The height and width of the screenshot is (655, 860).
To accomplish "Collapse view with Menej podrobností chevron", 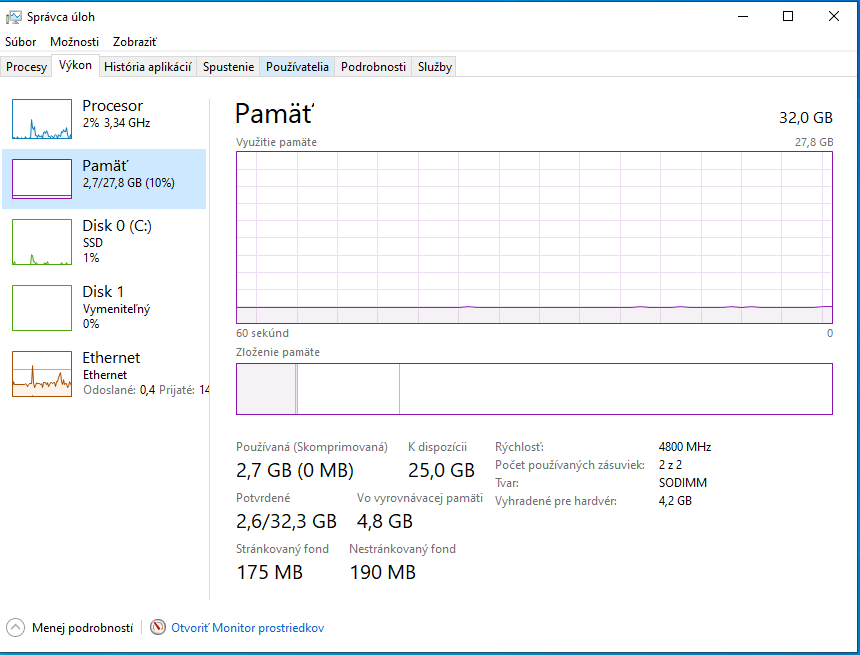I will (x=15, y=628).
